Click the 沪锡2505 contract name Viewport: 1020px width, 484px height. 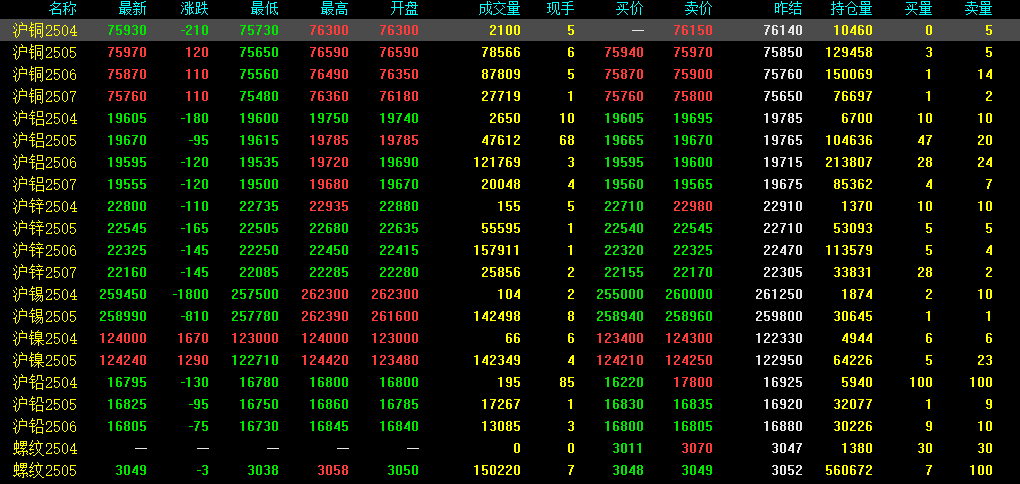tap(45, 317)
